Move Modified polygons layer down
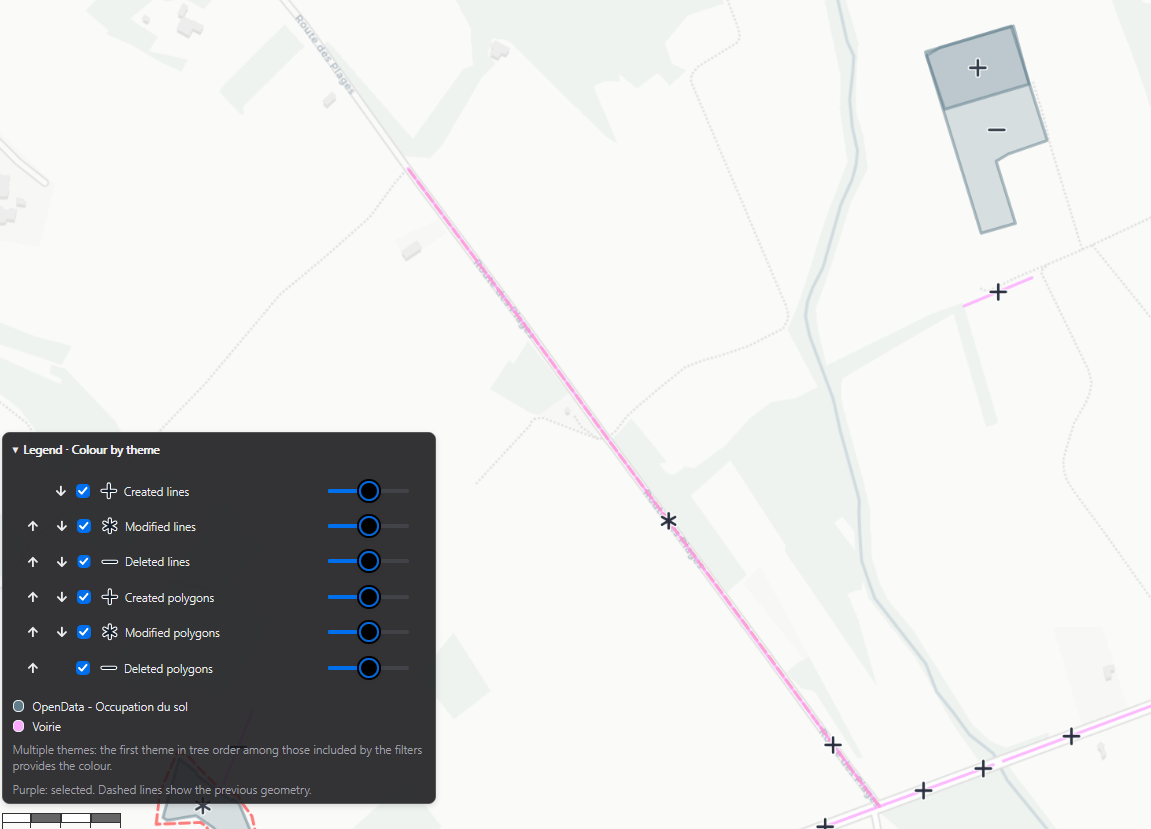This screenshot has height=829, width=1151. pos(62,632)
